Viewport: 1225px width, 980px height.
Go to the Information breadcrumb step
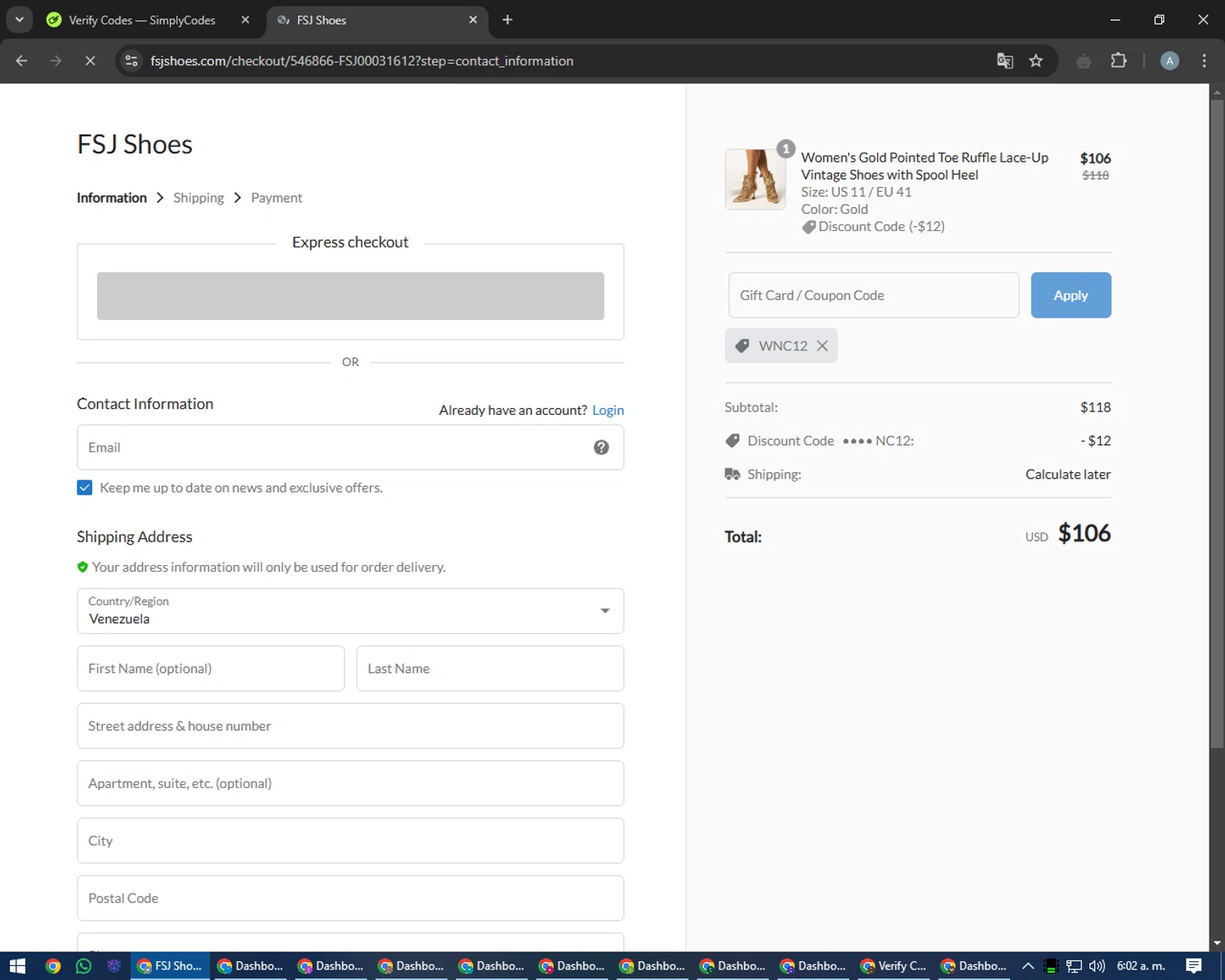pos(112,198)
